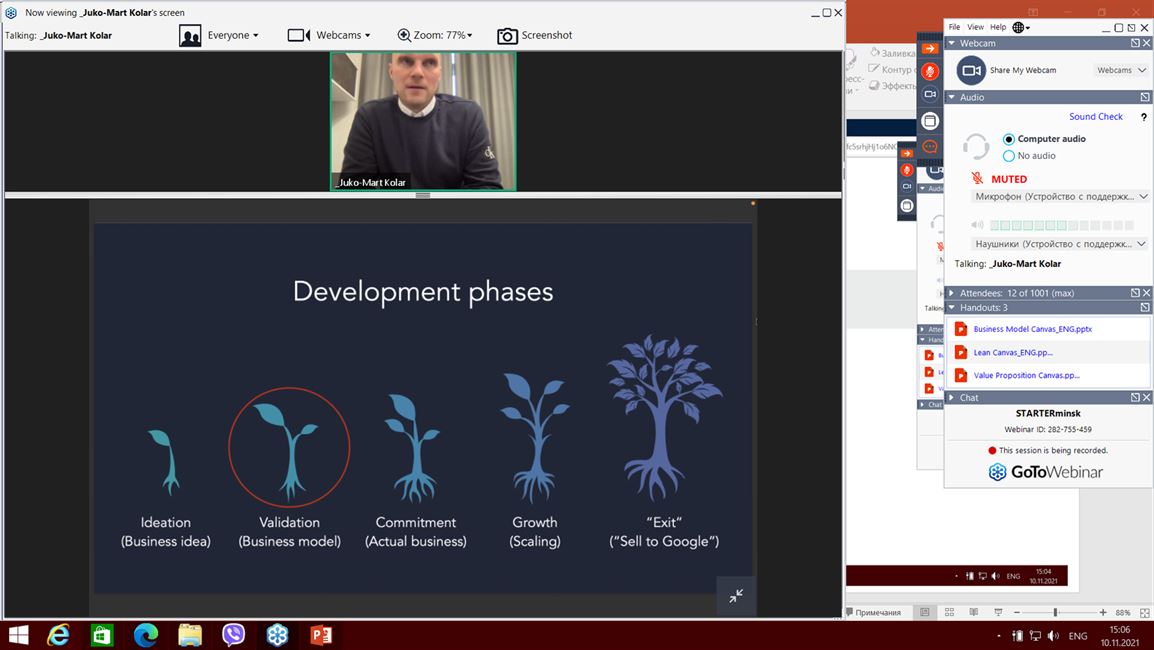1154x650 pixels.
Task: Toggle the orange arrow to collapse the grab tab
Action: click(x=930, y=49)
